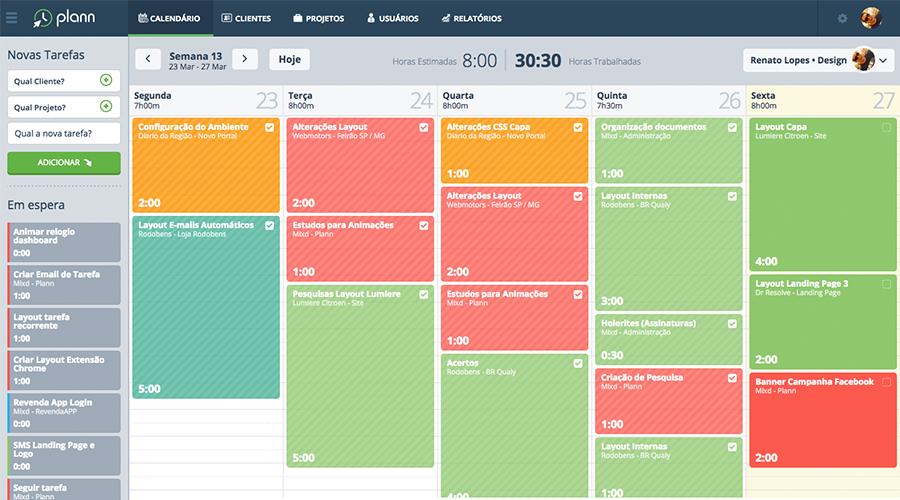Focus the Qual a nova tarefa? field

coord(64,133)
